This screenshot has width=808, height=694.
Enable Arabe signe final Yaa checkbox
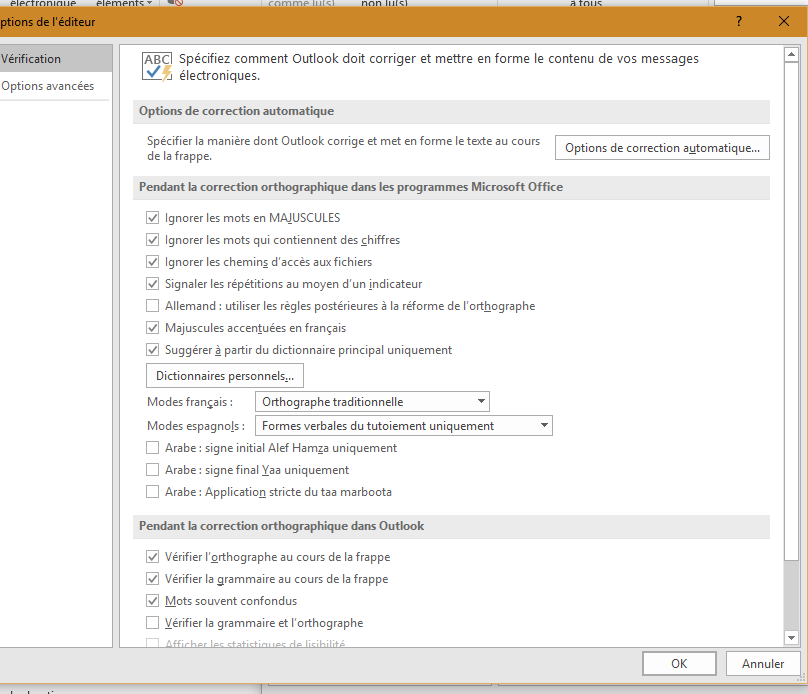pos(152,470)
